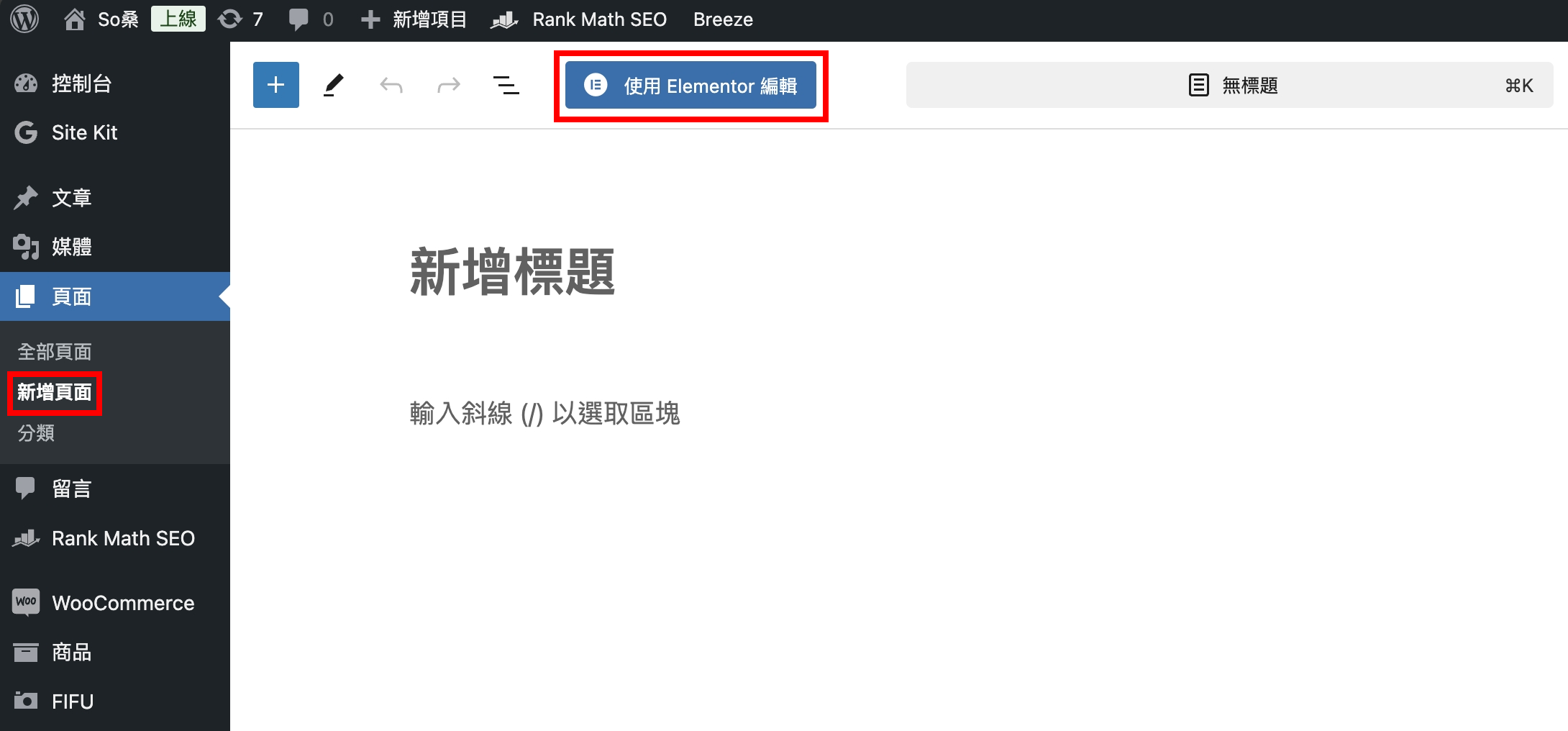Open the Breeze admin bar menu

point(723,19)
